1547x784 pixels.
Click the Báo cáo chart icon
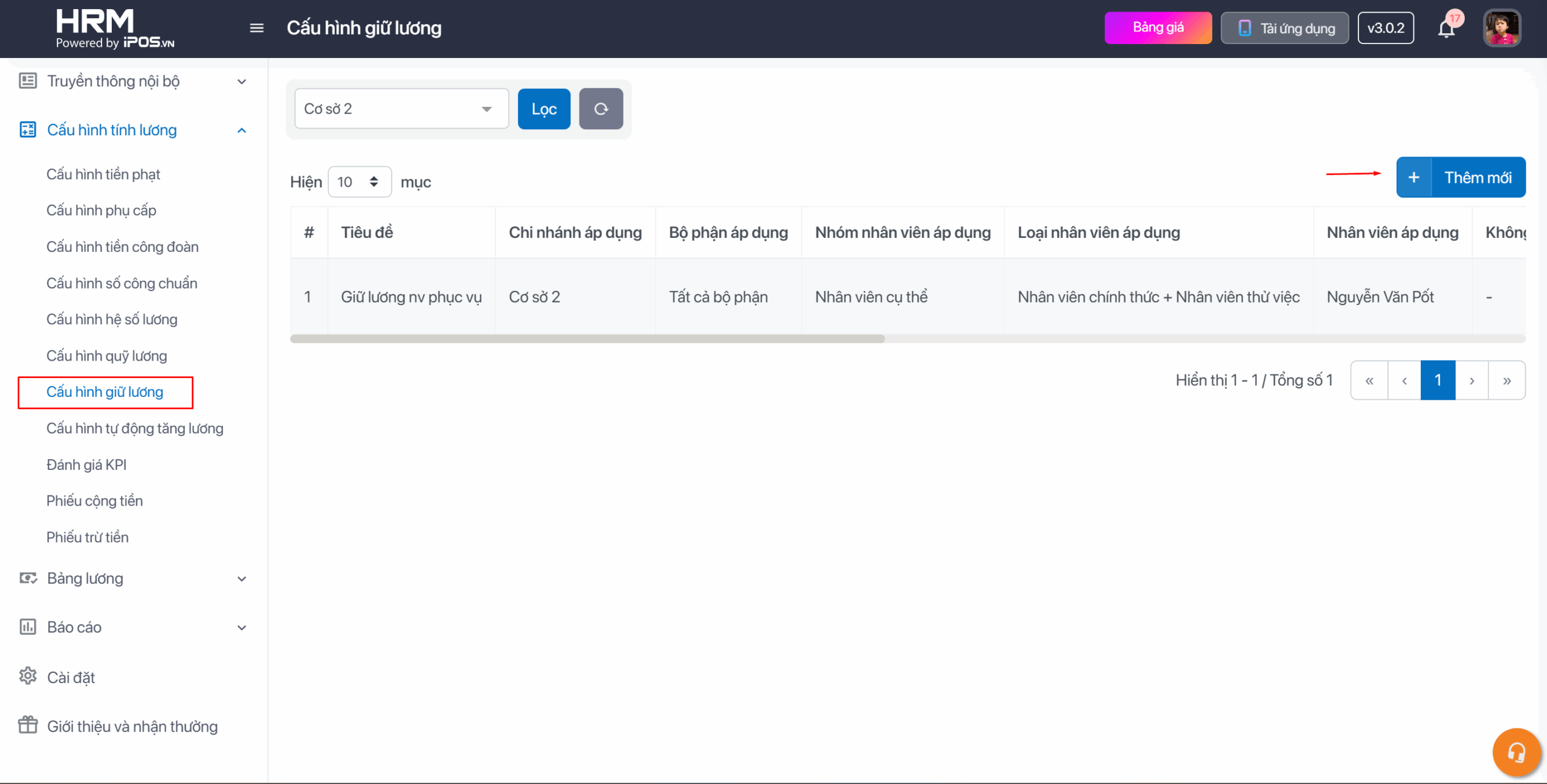[28, 627]
